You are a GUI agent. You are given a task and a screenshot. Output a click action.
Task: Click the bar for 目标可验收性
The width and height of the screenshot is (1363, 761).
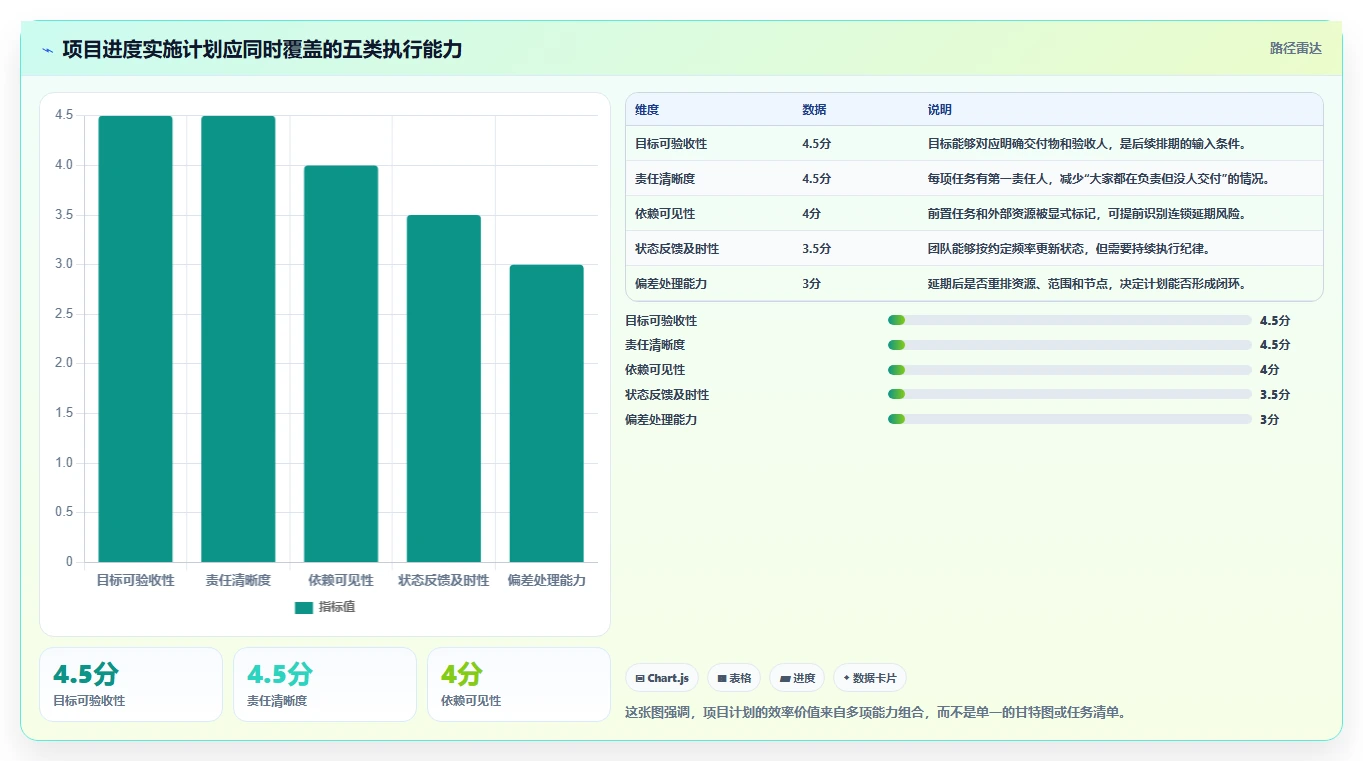click(135, 339)
